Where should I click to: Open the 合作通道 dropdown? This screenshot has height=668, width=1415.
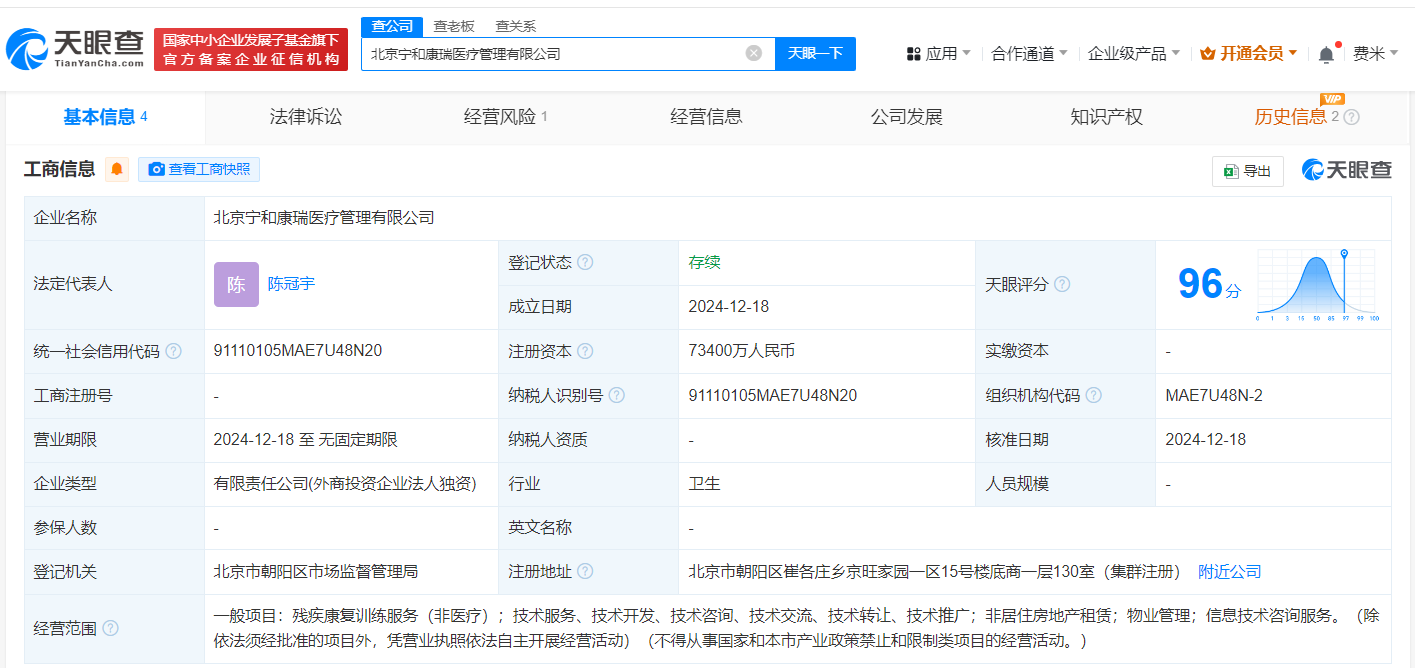click(x=1029, y=54)
